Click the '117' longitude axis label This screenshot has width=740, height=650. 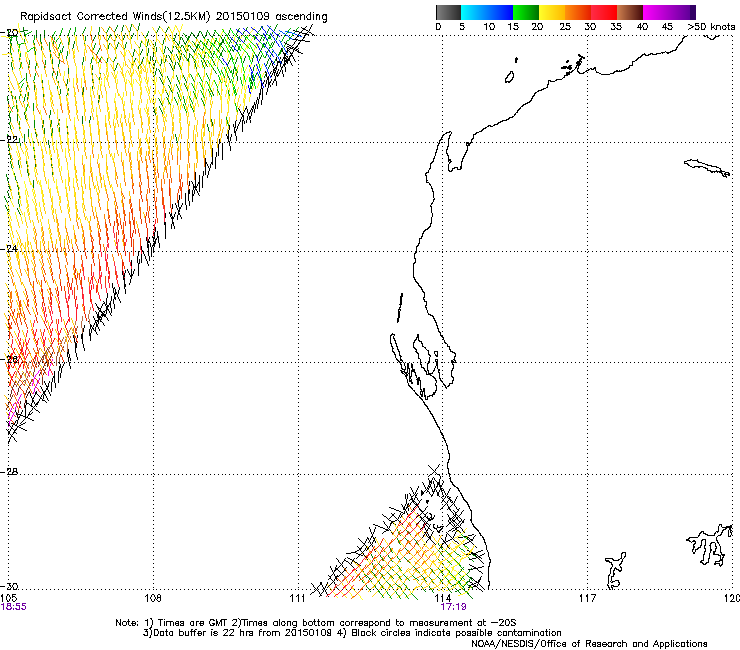tap(588, 598)
